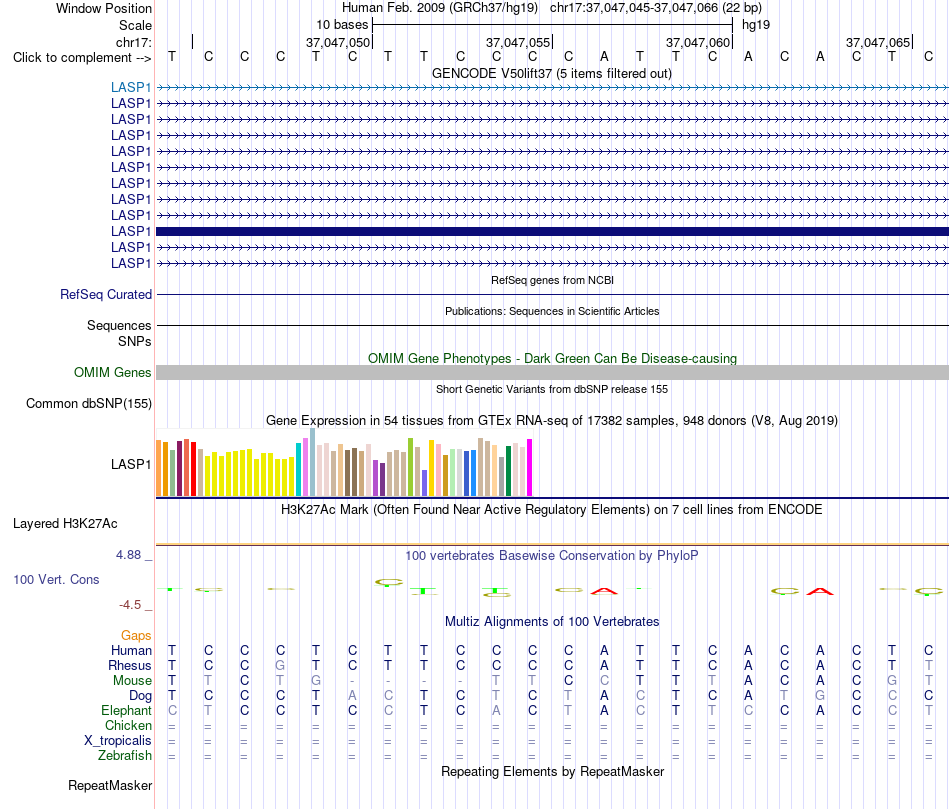Click the RefSeq Curated track label
950x809 pixels.
click(106, 295)
